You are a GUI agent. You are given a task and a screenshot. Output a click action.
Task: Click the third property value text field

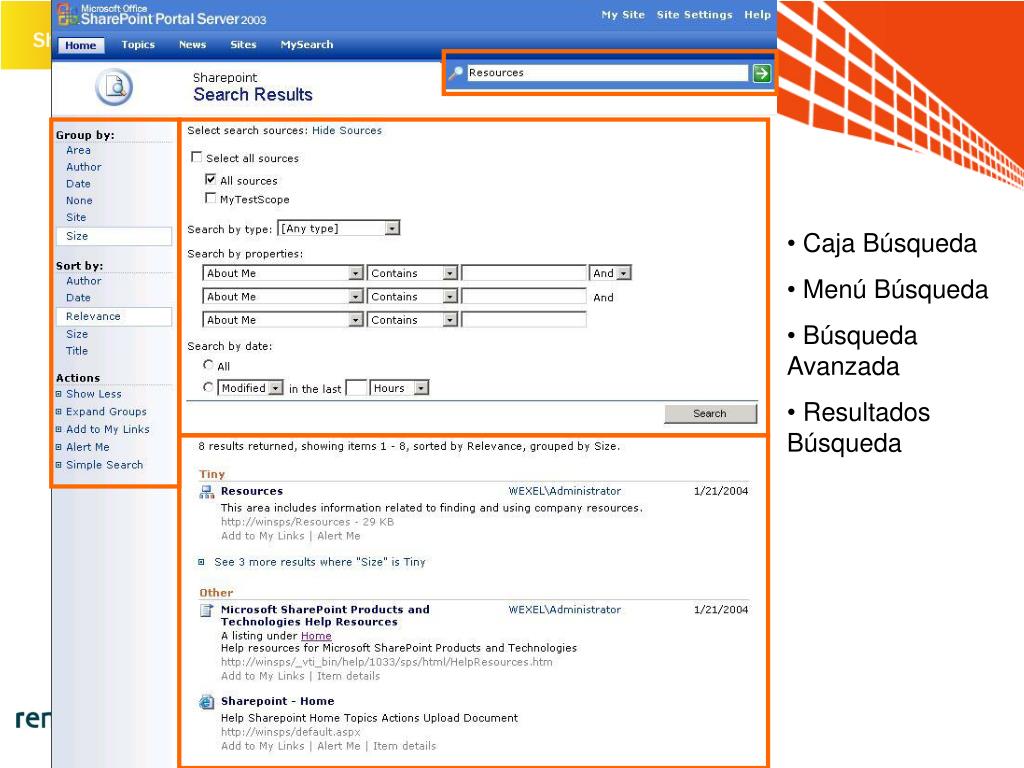524,320
